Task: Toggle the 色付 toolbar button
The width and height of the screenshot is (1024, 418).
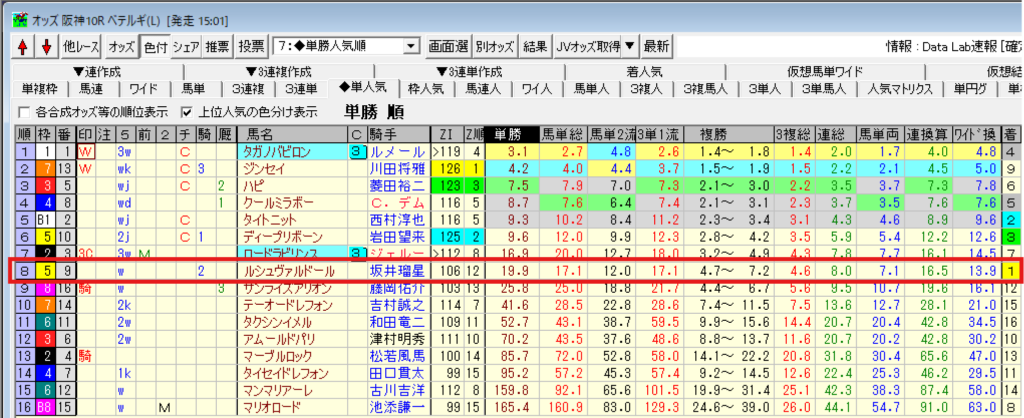Action: (x=155, y=46)
